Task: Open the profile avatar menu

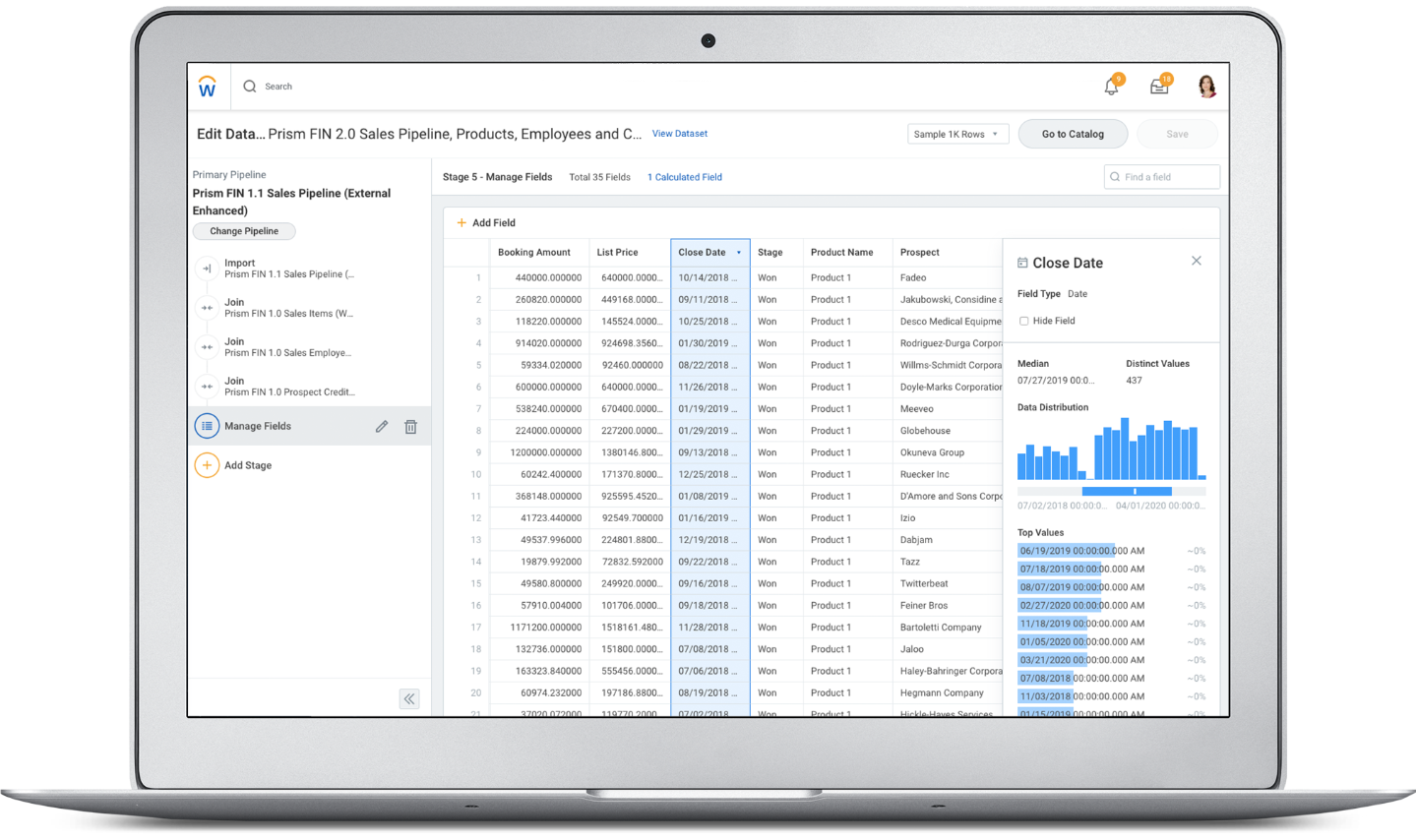Action: tap(1207, 87)
